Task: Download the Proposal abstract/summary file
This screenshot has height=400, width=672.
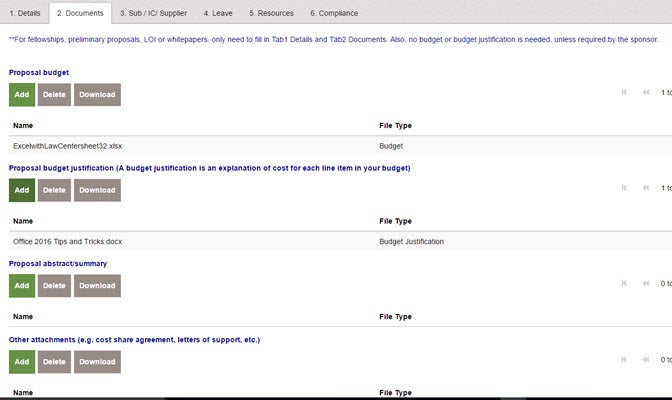Action: [x=97, y=286]
